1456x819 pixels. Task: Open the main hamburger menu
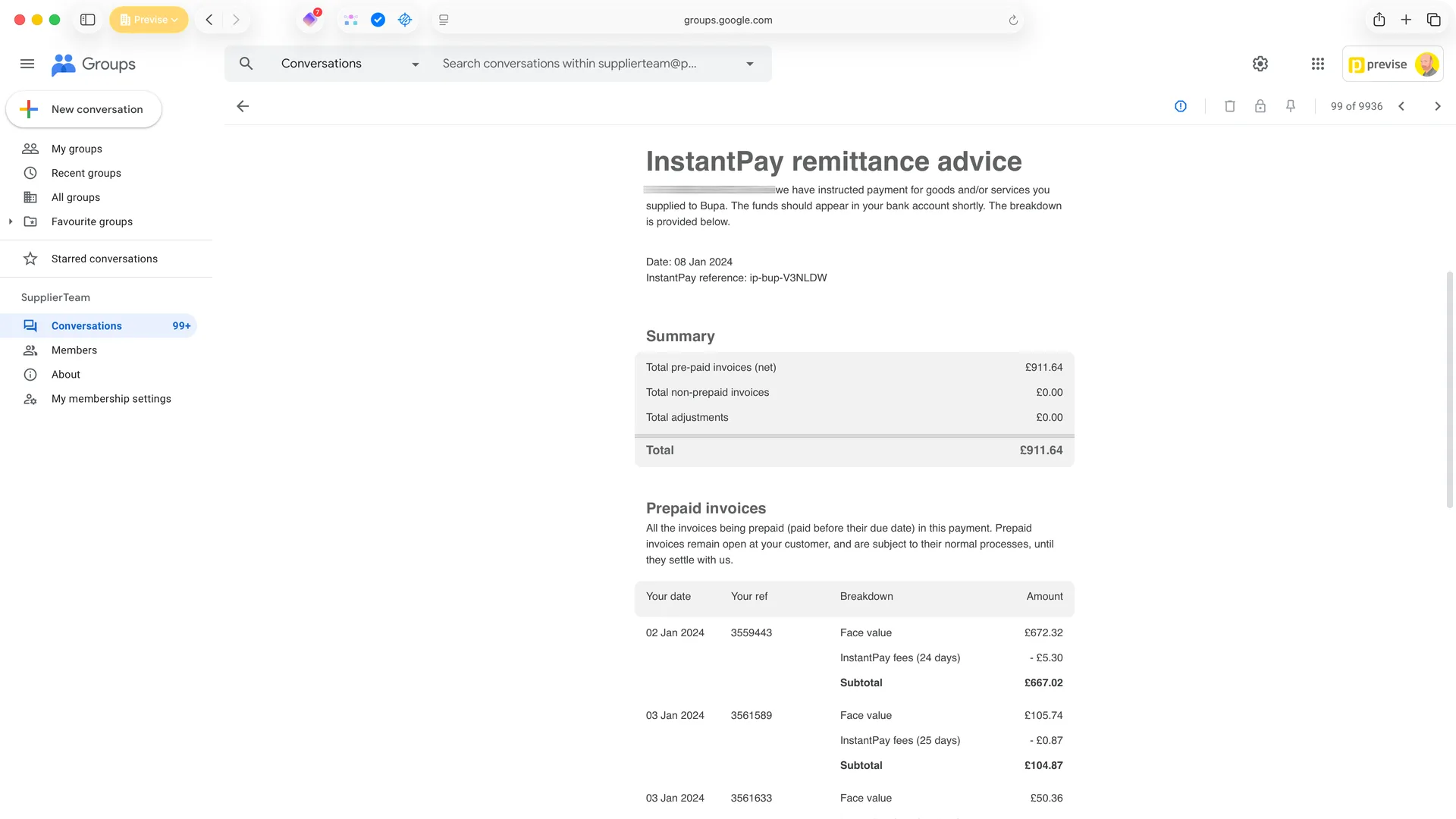27,64
